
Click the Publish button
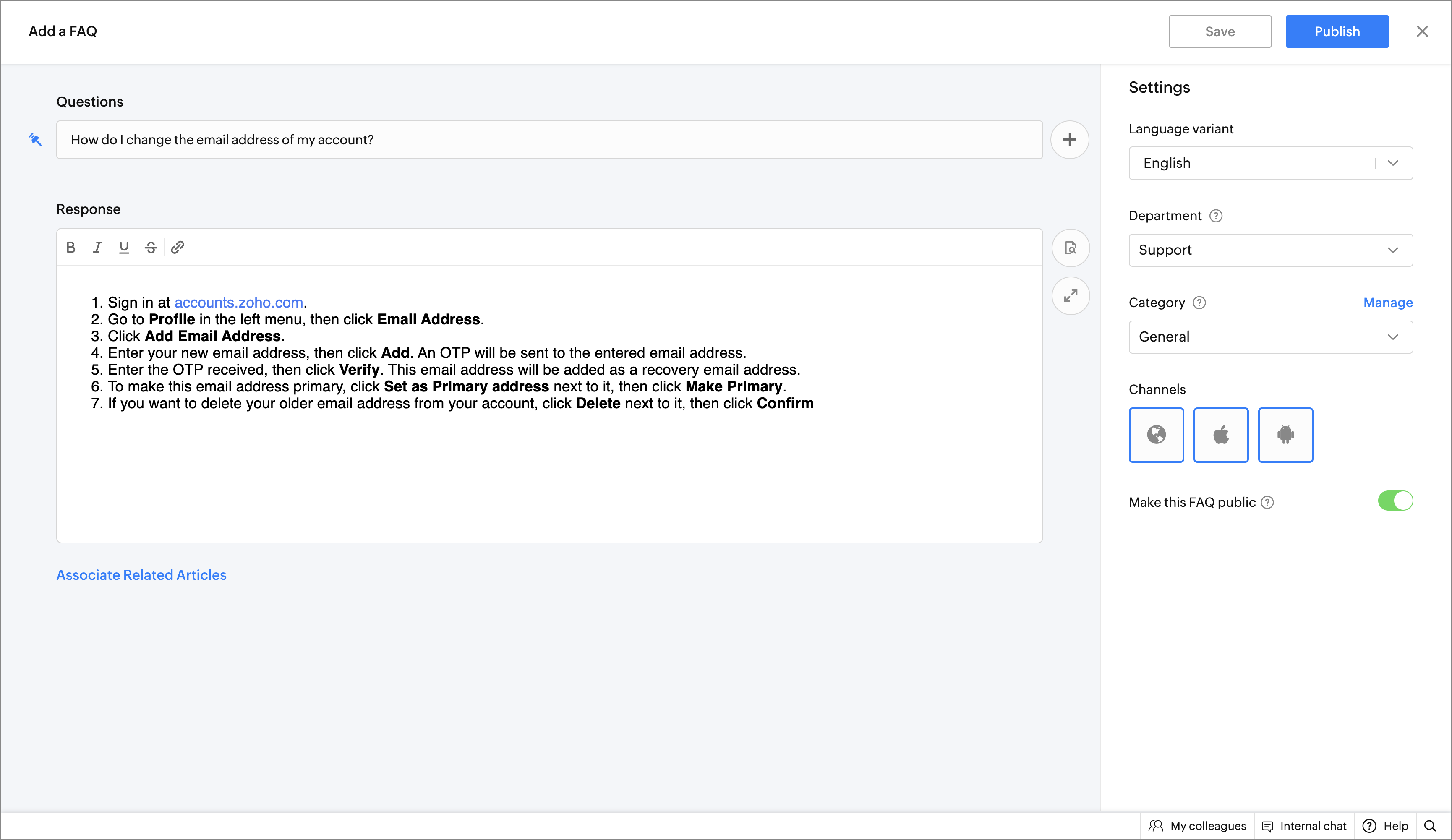[x=1337, y=32]
